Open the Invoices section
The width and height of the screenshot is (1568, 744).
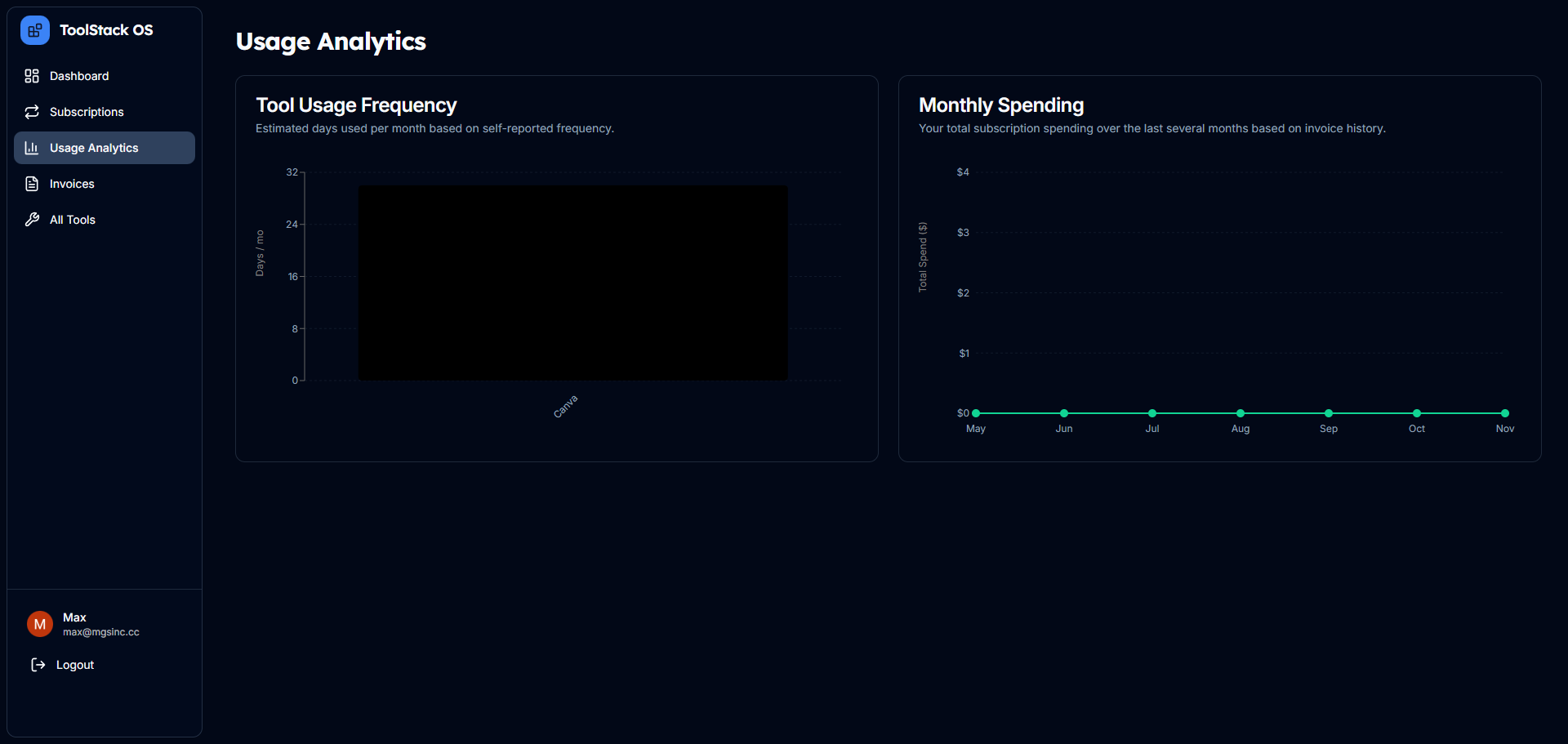click(x=105, y=184)
